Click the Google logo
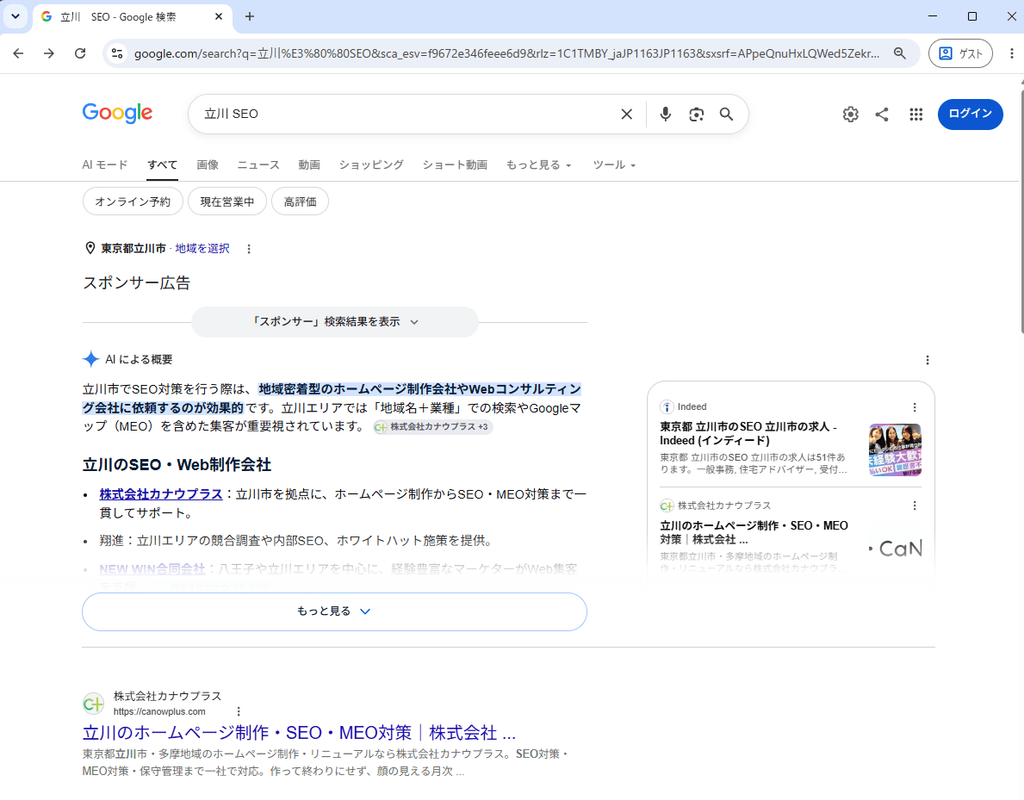 click(x=118, y=113)
